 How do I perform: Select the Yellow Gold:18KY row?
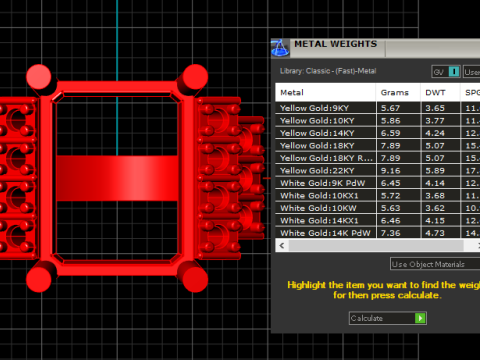[x=378, y=146]
